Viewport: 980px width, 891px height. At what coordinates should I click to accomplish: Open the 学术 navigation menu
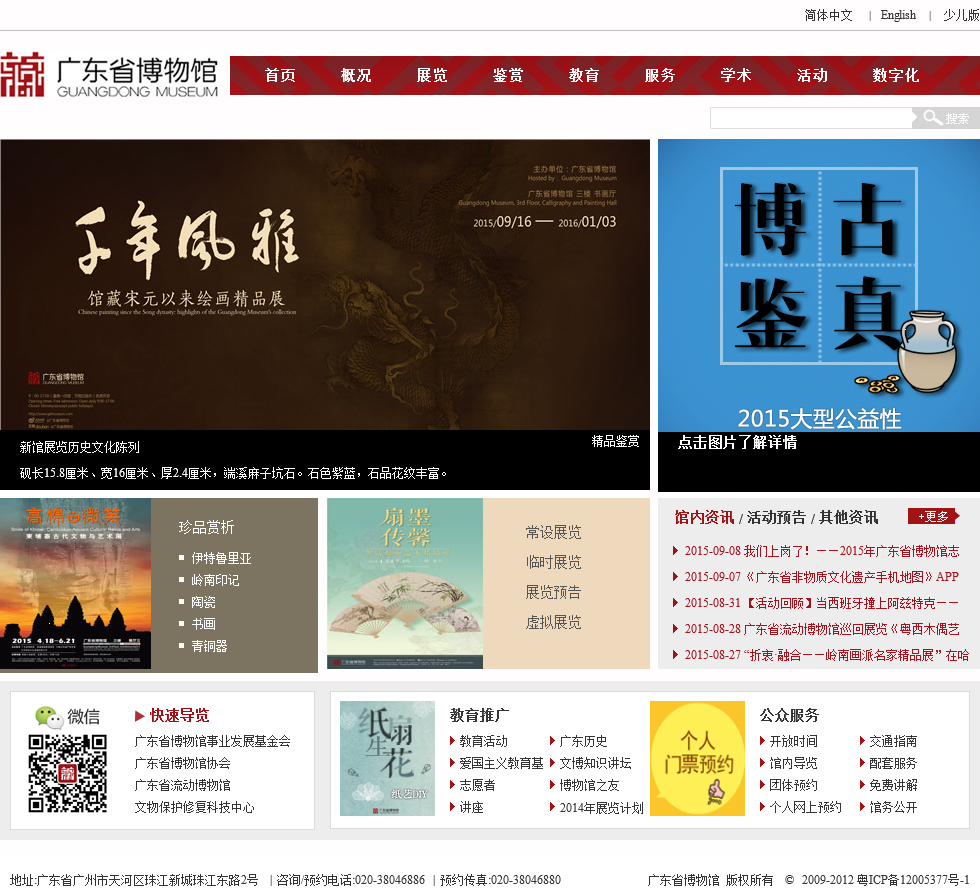coord(736,76)
